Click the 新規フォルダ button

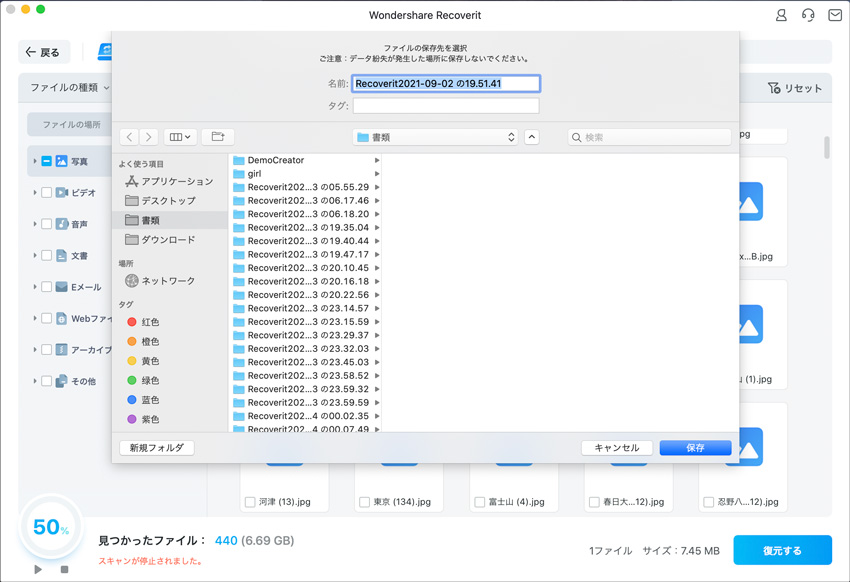pyautogui.click(x=157, y=448)
